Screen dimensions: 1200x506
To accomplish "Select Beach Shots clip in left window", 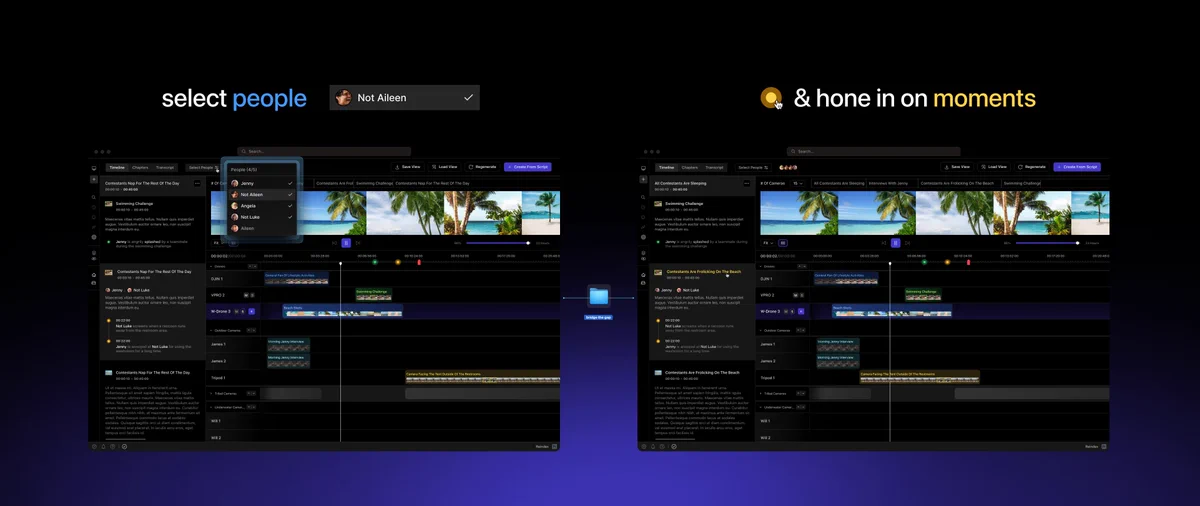I will coord(343,312).
